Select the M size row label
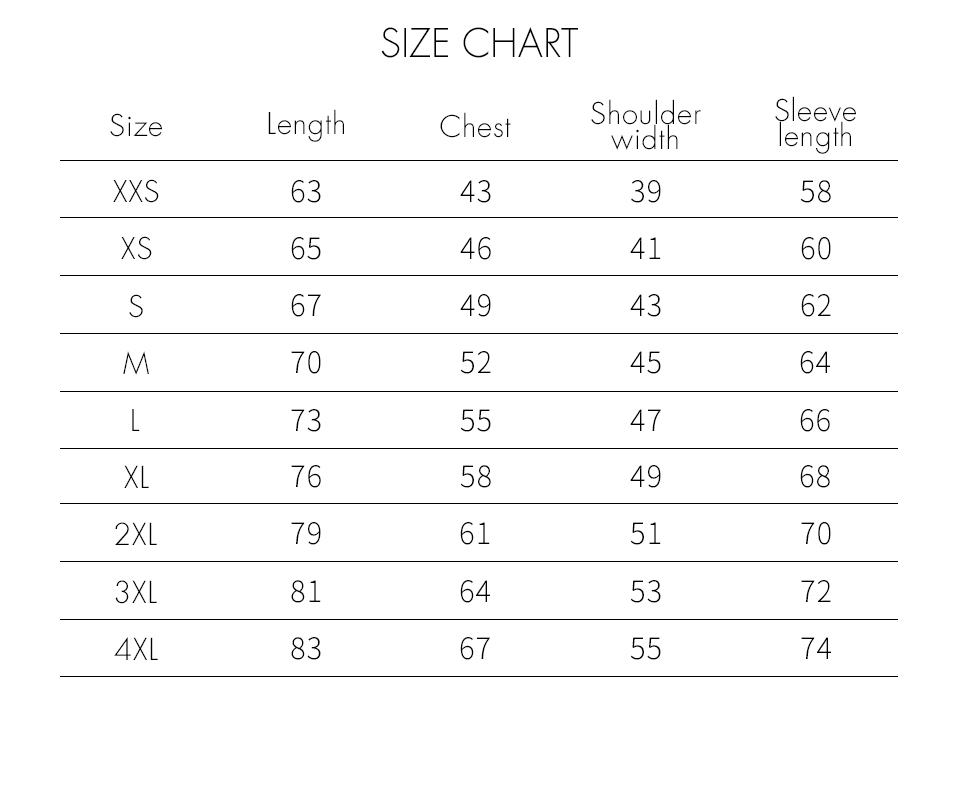 136,363
